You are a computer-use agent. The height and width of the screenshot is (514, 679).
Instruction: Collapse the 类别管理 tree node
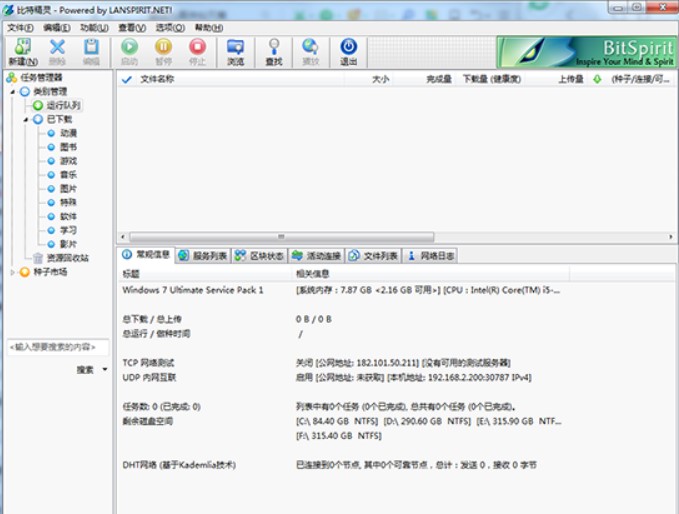pos(13,92)
